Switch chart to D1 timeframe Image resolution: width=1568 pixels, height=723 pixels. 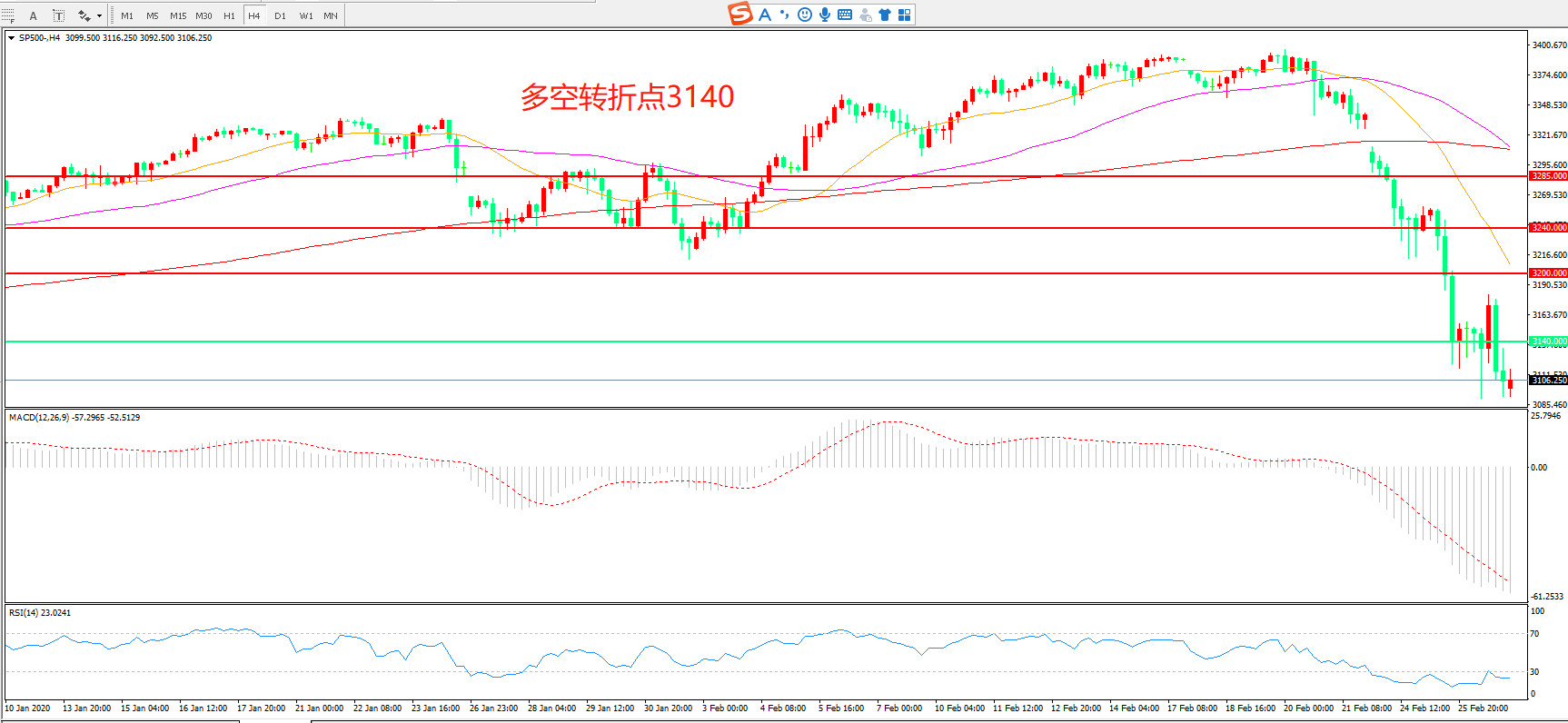coord(280,15)
